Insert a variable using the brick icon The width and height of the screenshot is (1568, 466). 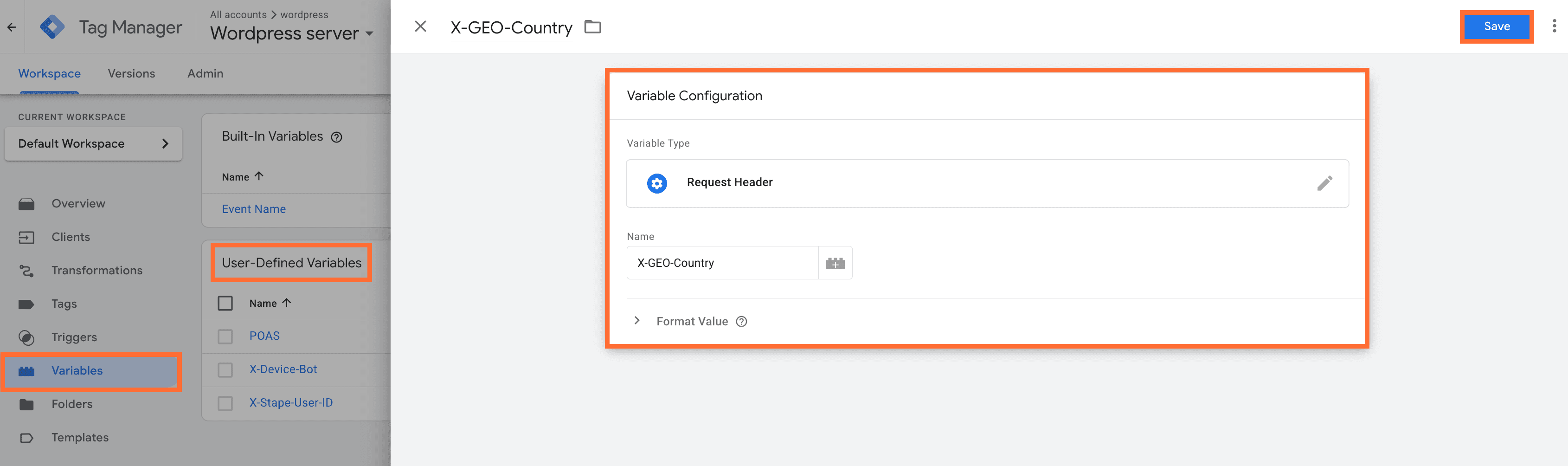coord(835,263)
